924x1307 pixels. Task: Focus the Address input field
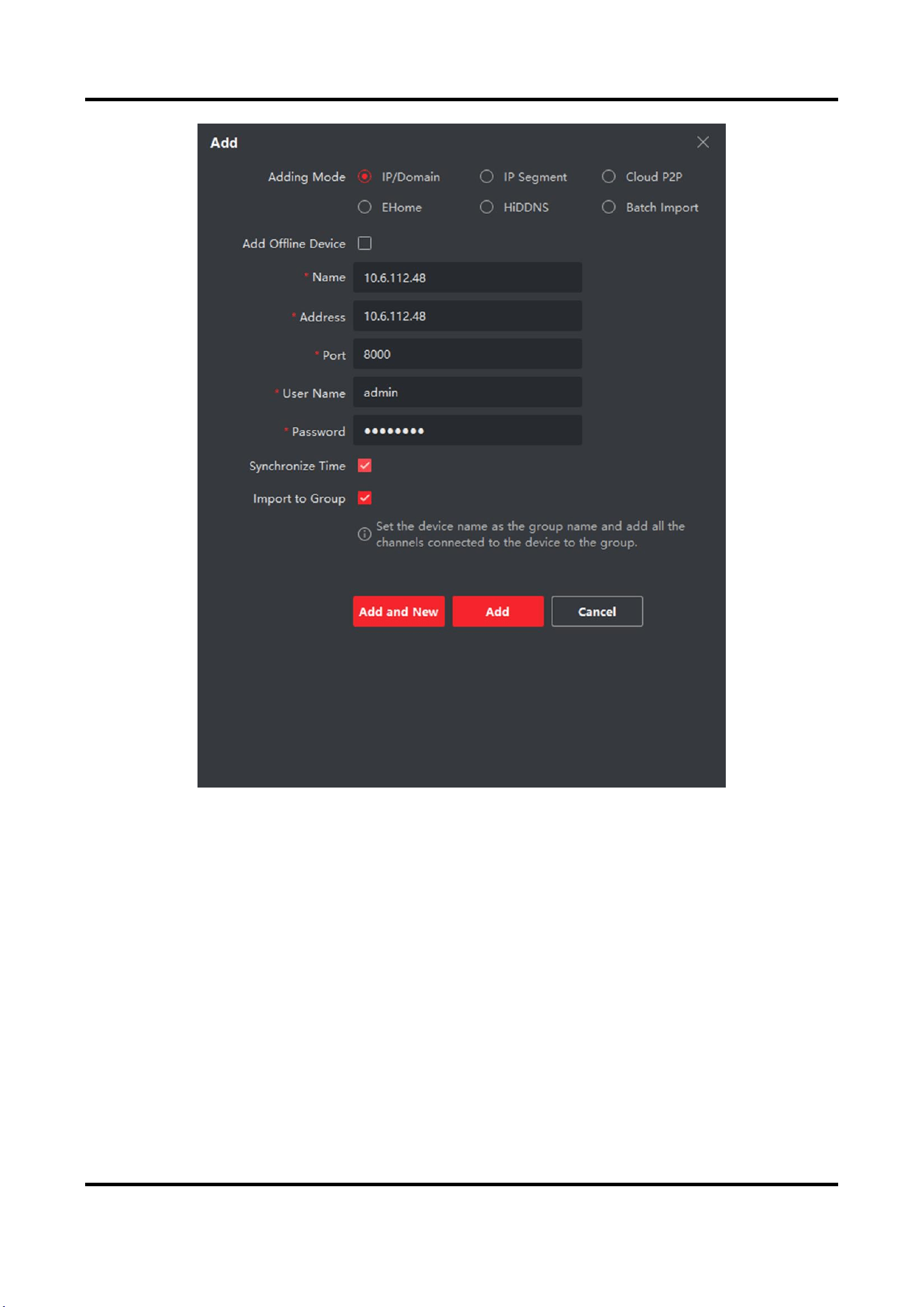pyautogui.click(x=468, y=316)
